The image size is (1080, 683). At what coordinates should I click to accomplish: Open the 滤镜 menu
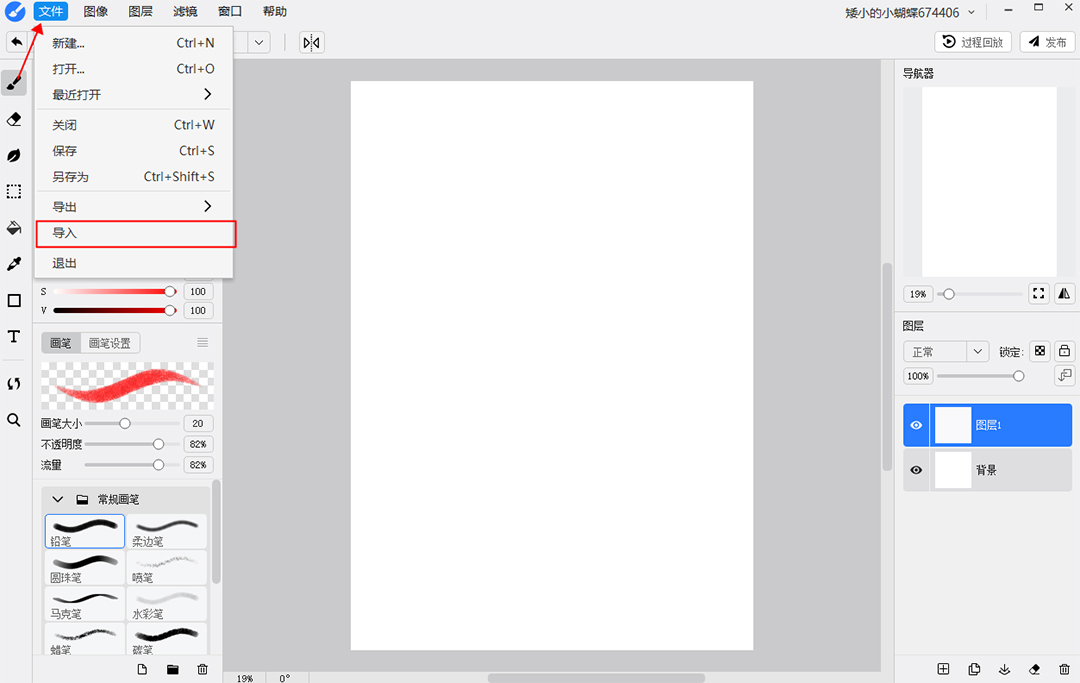(185, 12)
